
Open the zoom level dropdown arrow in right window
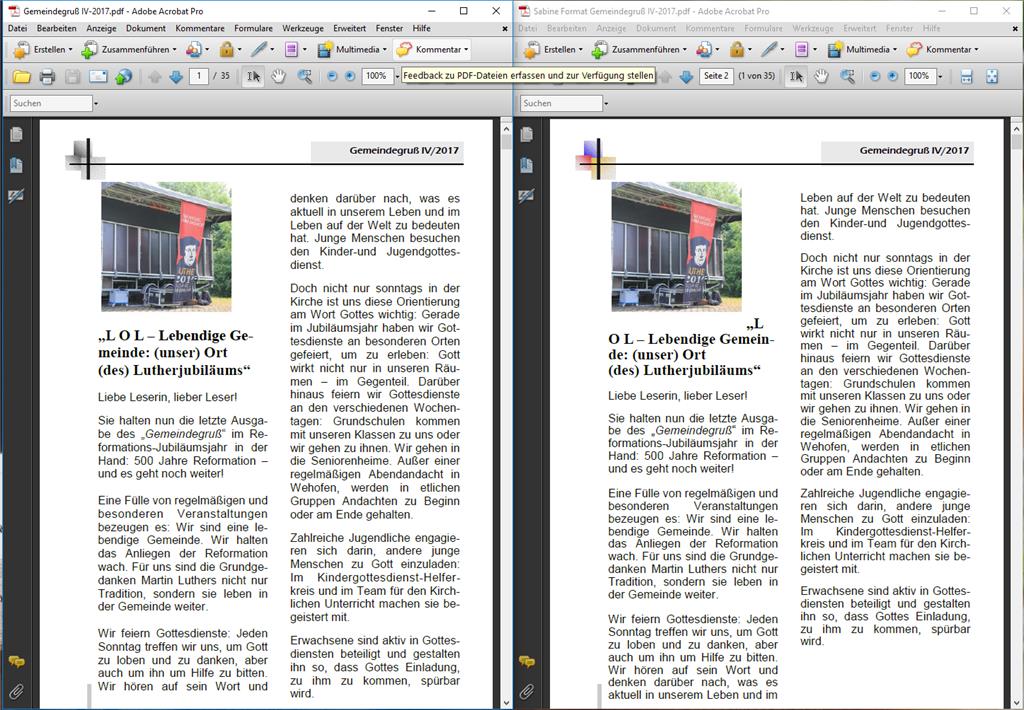pyautogui.click(x=940, y=76)
